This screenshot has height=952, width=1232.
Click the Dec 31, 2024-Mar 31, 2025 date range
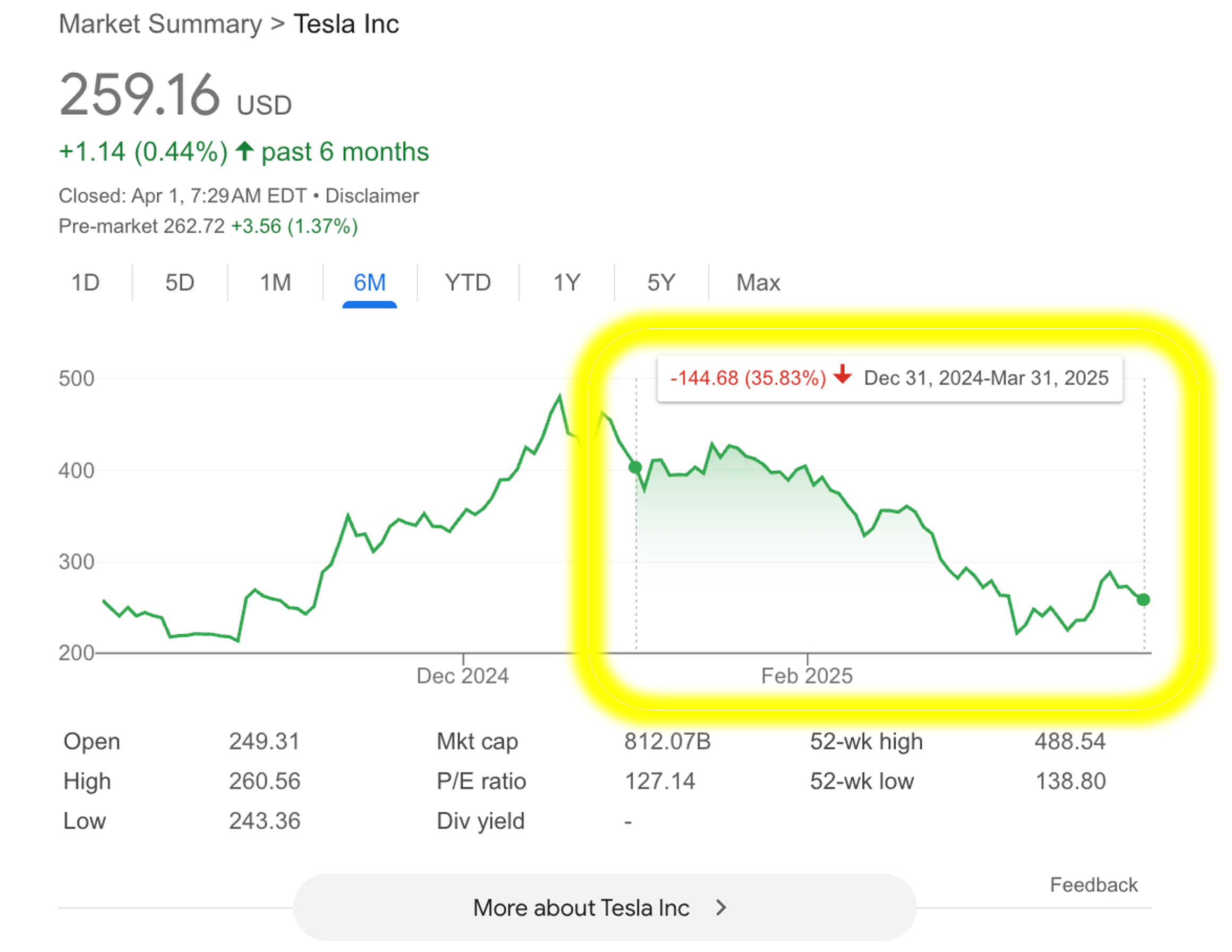[986, 378]
